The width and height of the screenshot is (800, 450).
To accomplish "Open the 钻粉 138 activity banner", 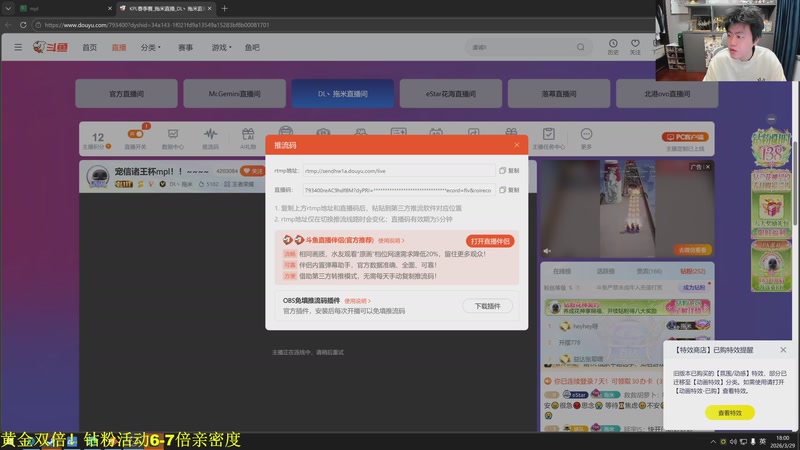I will (771, 148).
